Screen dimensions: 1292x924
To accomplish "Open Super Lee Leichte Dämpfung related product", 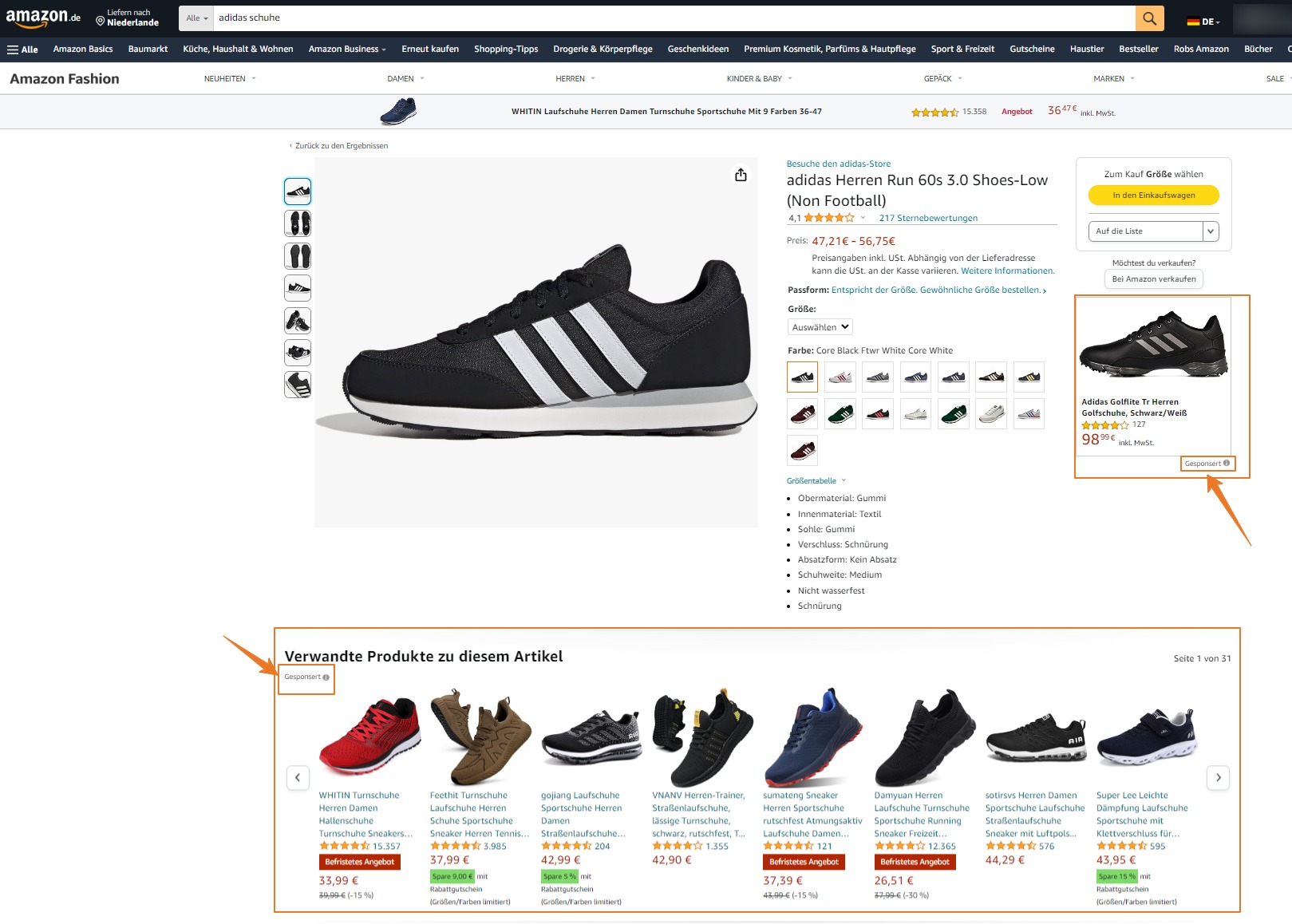I will (x=1142, y=815).
